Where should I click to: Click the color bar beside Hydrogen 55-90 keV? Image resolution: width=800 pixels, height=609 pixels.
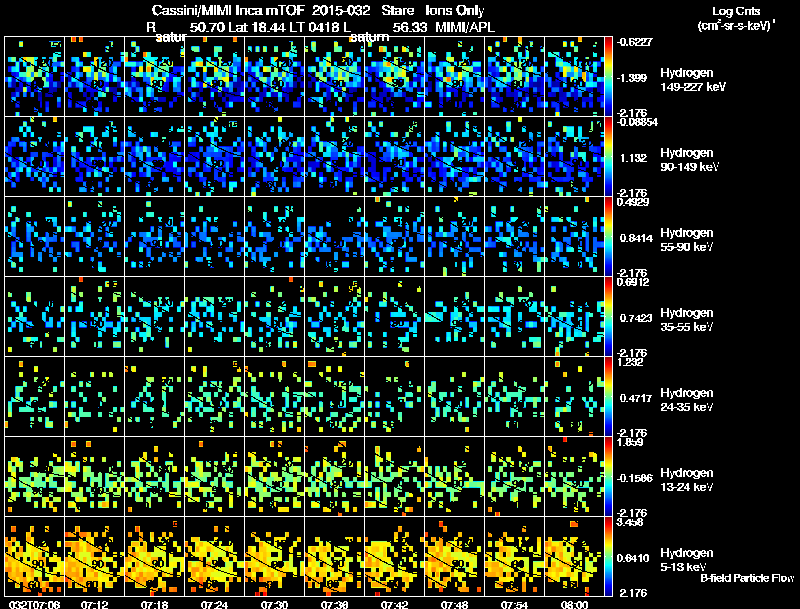click(608, 237)
